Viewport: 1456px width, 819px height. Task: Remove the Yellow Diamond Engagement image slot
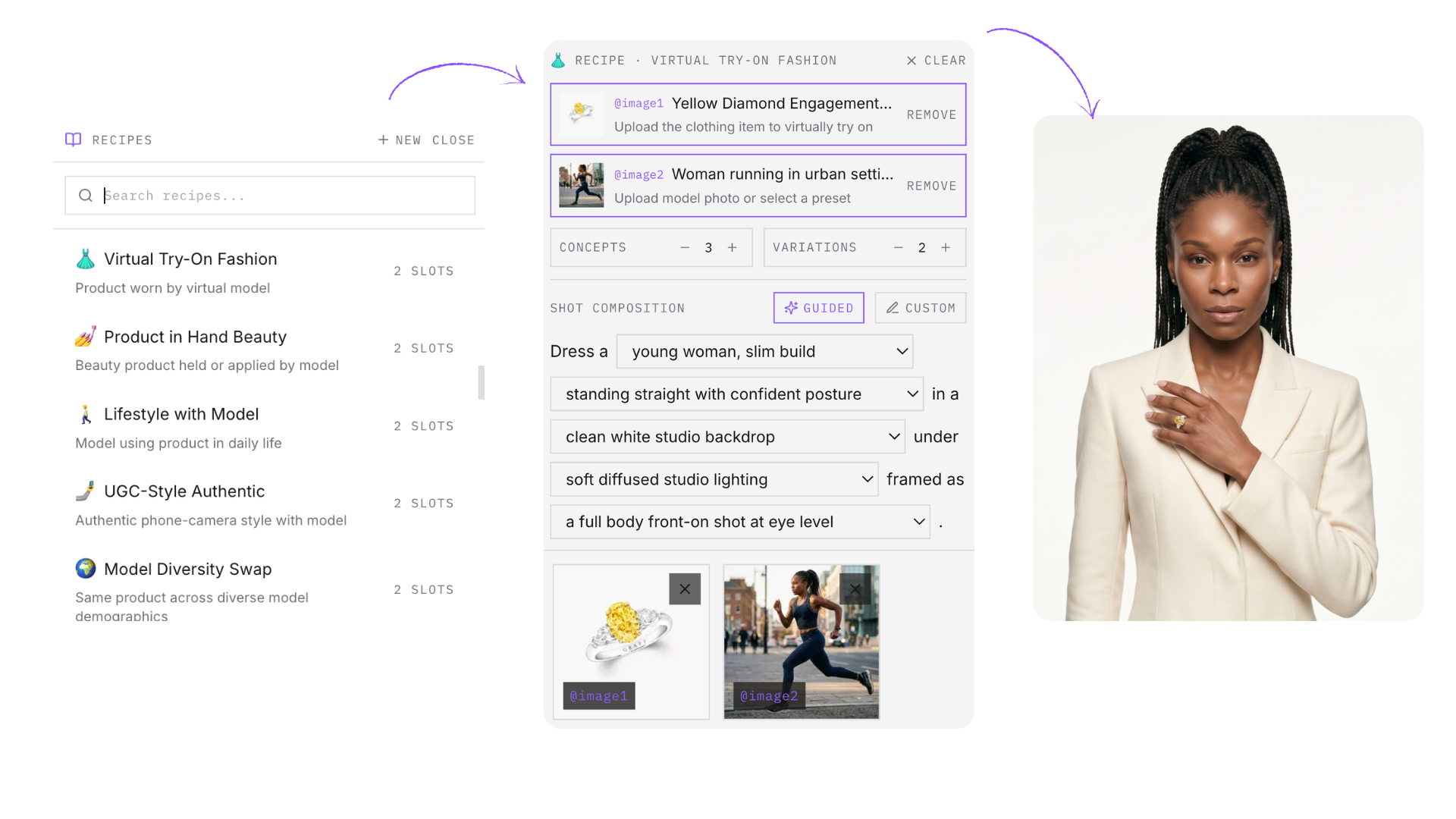pos(931,115)
